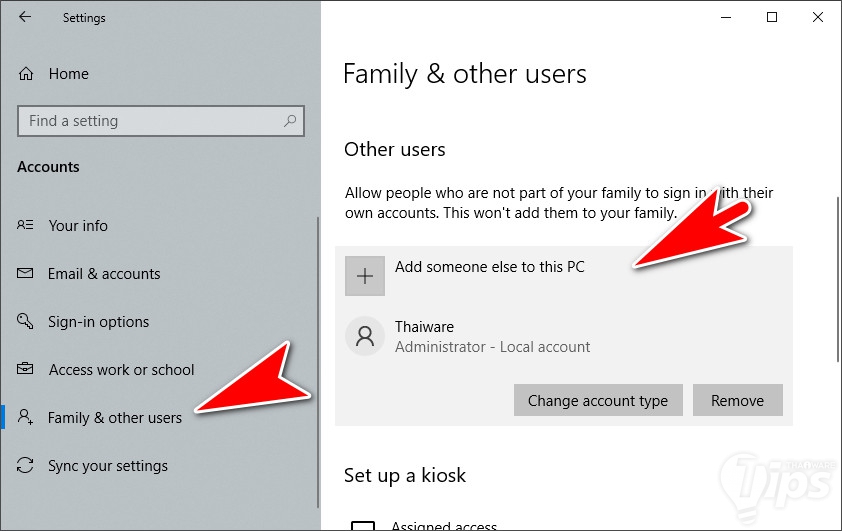Image resolution: width=842 pixels, height=531 pixels.
Task: Click the Thaiware user avatar icon
Action: pos(365,337)
